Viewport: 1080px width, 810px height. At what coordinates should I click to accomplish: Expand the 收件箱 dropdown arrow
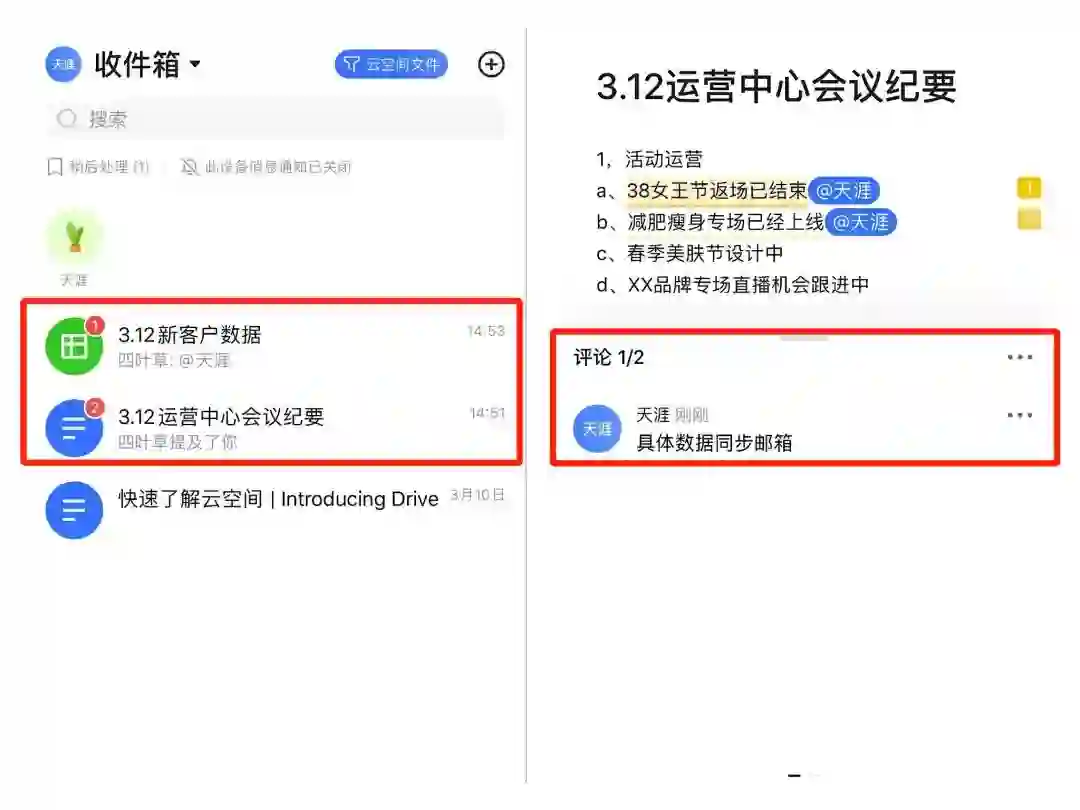point(195,64)
